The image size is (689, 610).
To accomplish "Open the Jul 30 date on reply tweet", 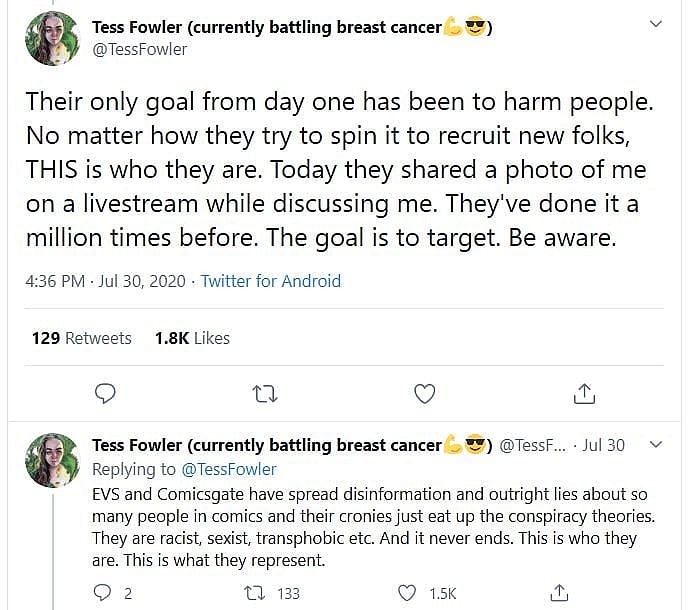I will 603,445.
